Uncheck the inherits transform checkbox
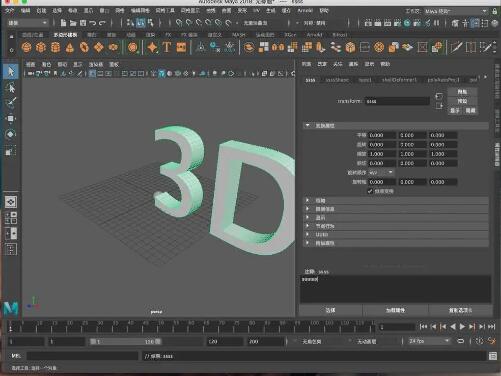Viewport: 501px width, 376px height. pos(370,191)
